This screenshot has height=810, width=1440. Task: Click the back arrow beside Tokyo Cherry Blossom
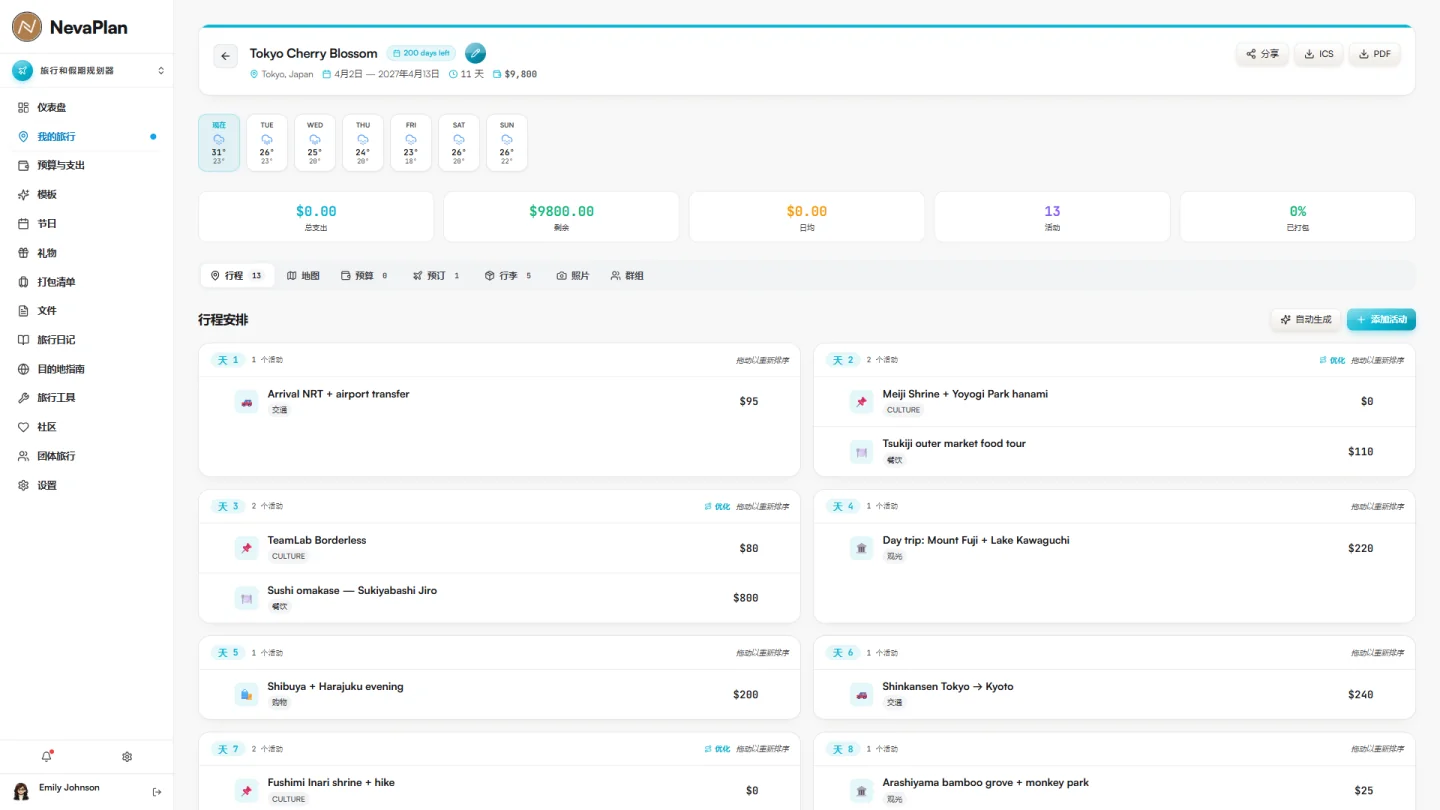click(226, 56)
